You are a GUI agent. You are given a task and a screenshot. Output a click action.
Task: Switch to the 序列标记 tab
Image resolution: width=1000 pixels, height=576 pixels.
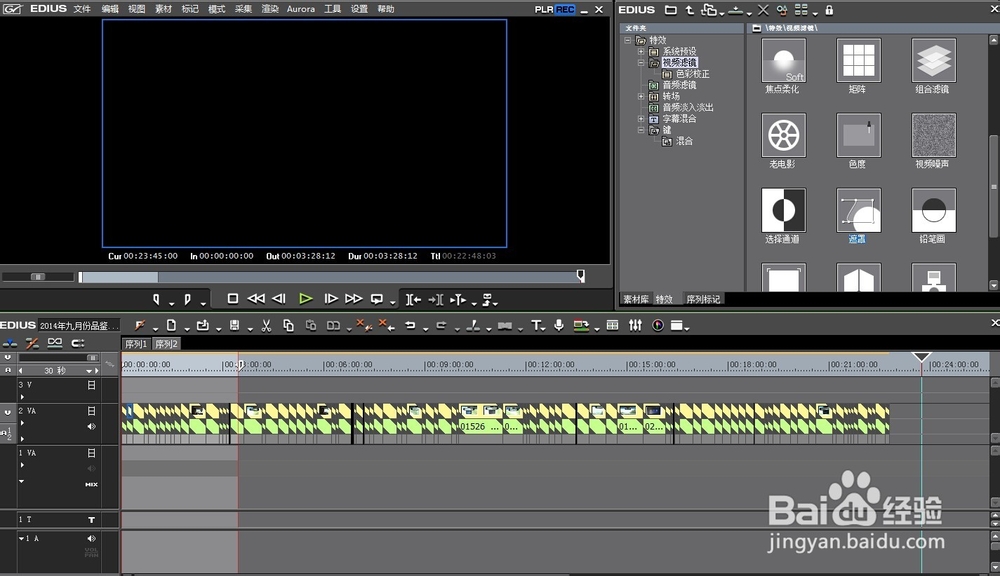click(703, 299)
